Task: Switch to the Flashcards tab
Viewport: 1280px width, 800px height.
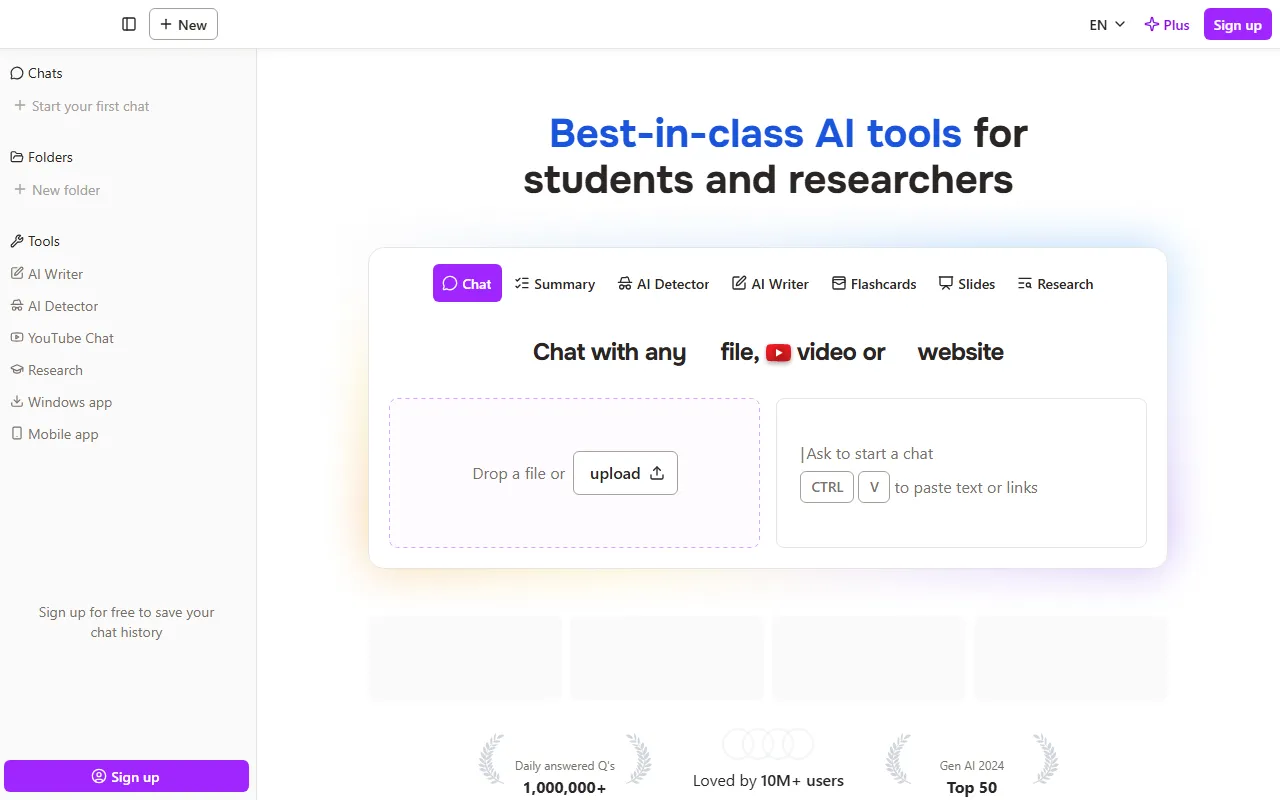Action: point(874,284)
